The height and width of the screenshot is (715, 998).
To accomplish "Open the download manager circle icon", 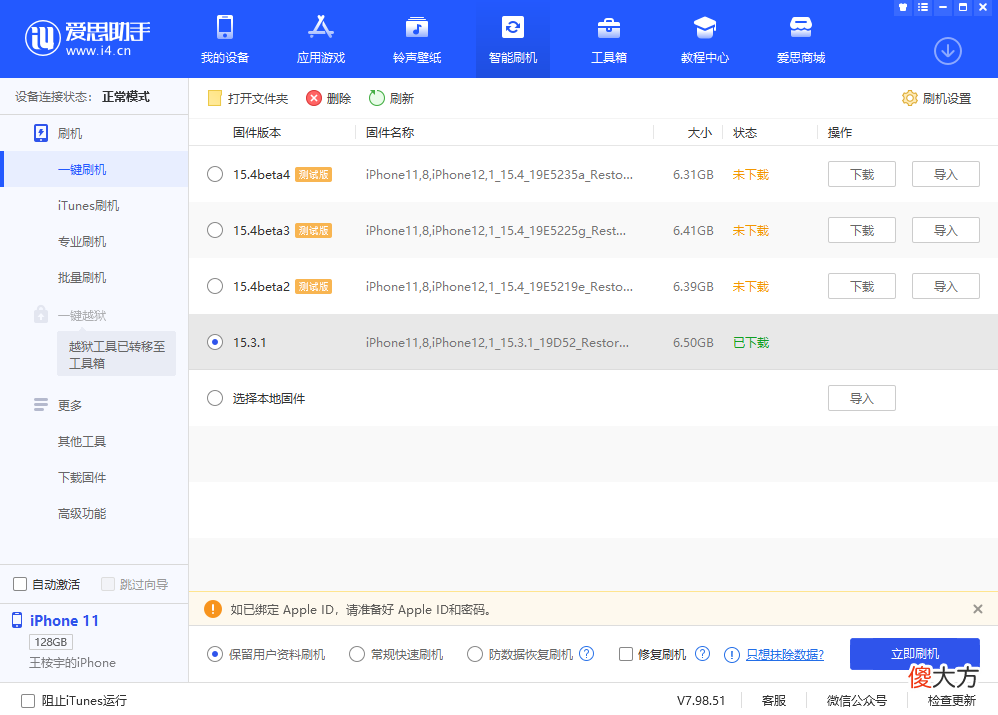I will (x=948, y=51).
